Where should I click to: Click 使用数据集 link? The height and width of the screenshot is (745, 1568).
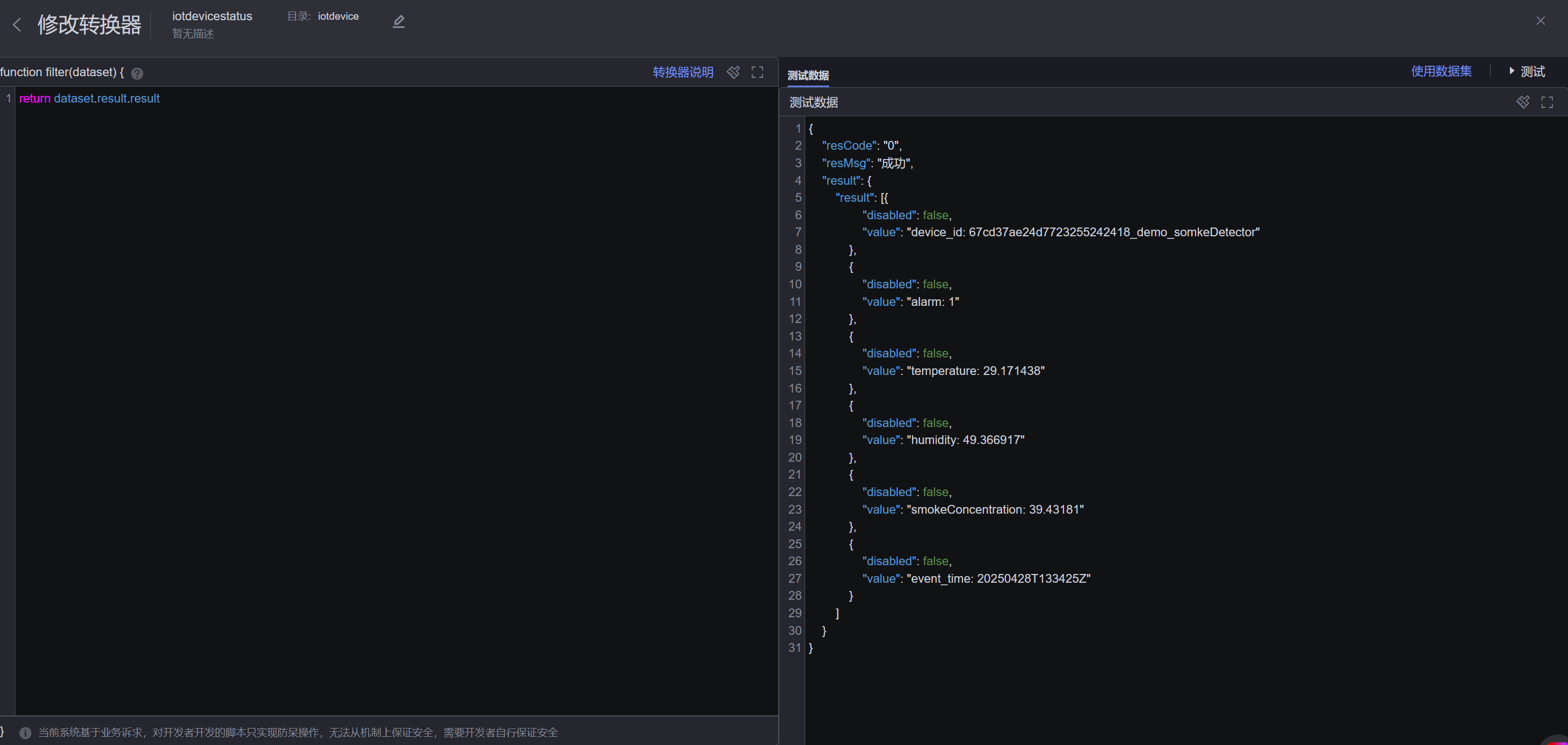(x=1441, y=71)
